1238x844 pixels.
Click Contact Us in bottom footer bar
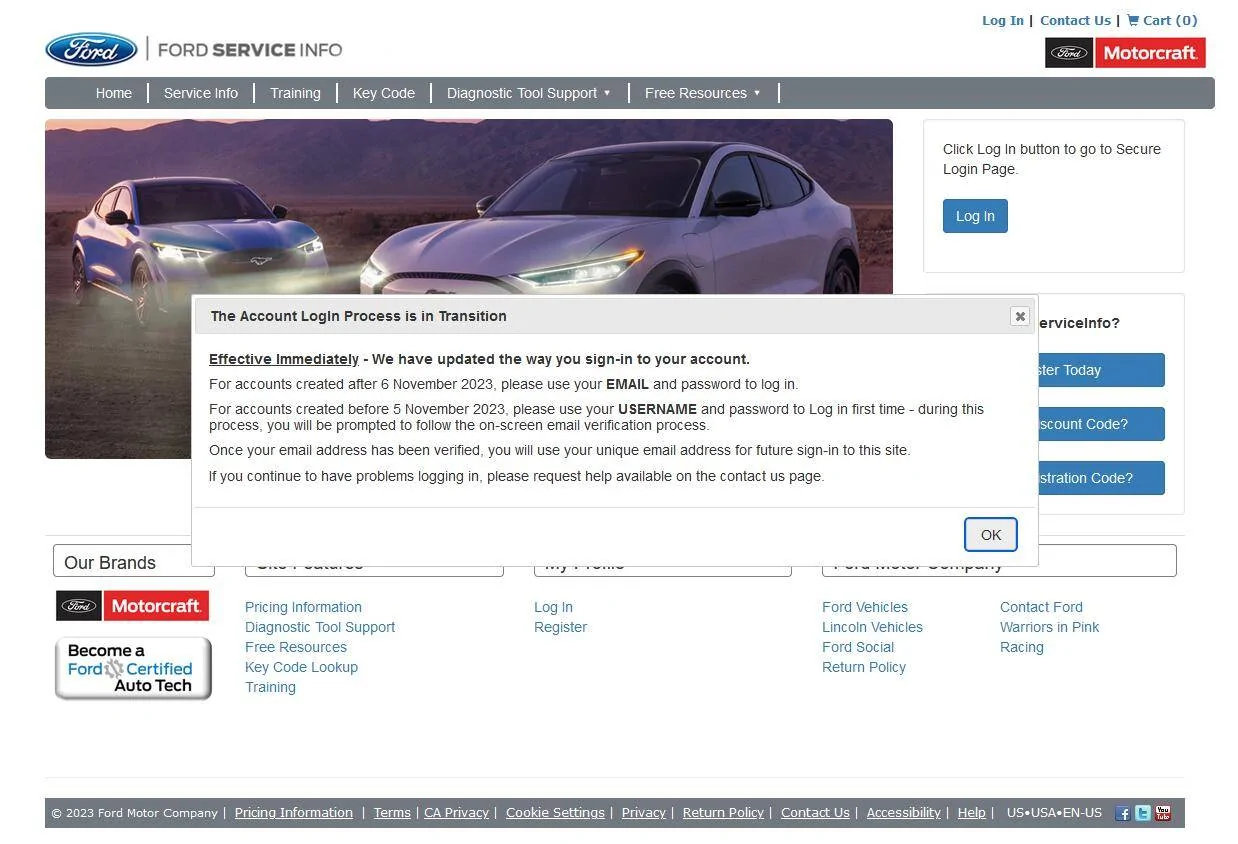coord(815,813)
